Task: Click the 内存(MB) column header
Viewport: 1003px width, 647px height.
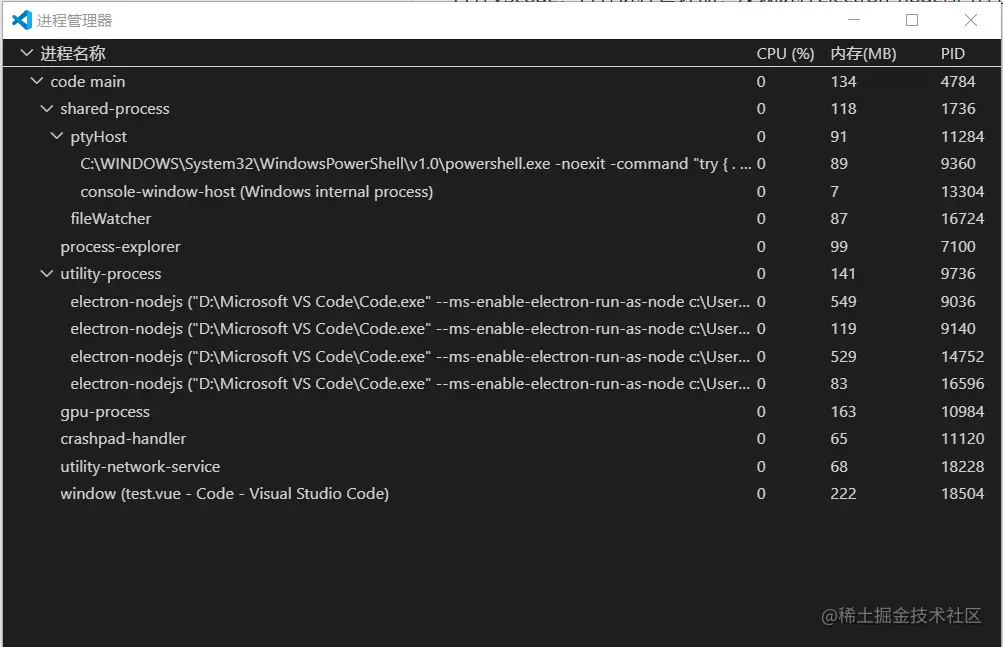Action: pyautogui.click(x=863, y=54)
